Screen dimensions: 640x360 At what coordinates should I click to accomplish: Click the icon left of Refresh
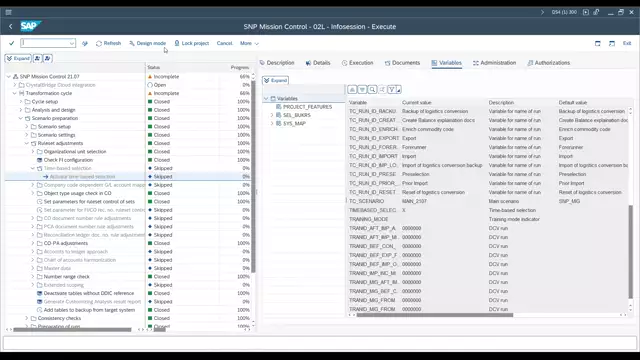(85, 43)
